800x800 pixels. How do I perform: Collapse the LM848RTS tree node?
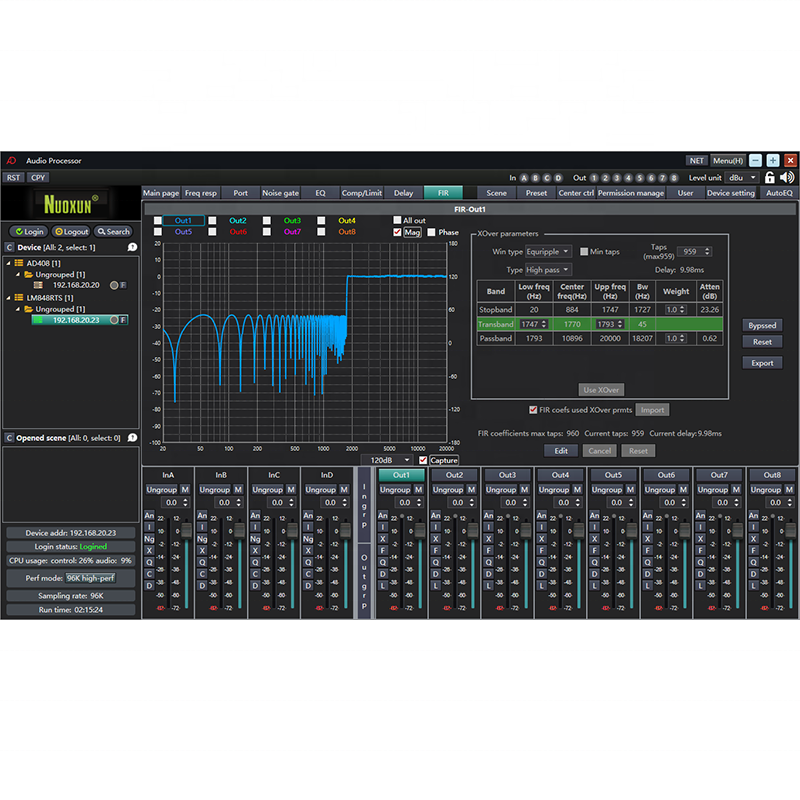9,297
